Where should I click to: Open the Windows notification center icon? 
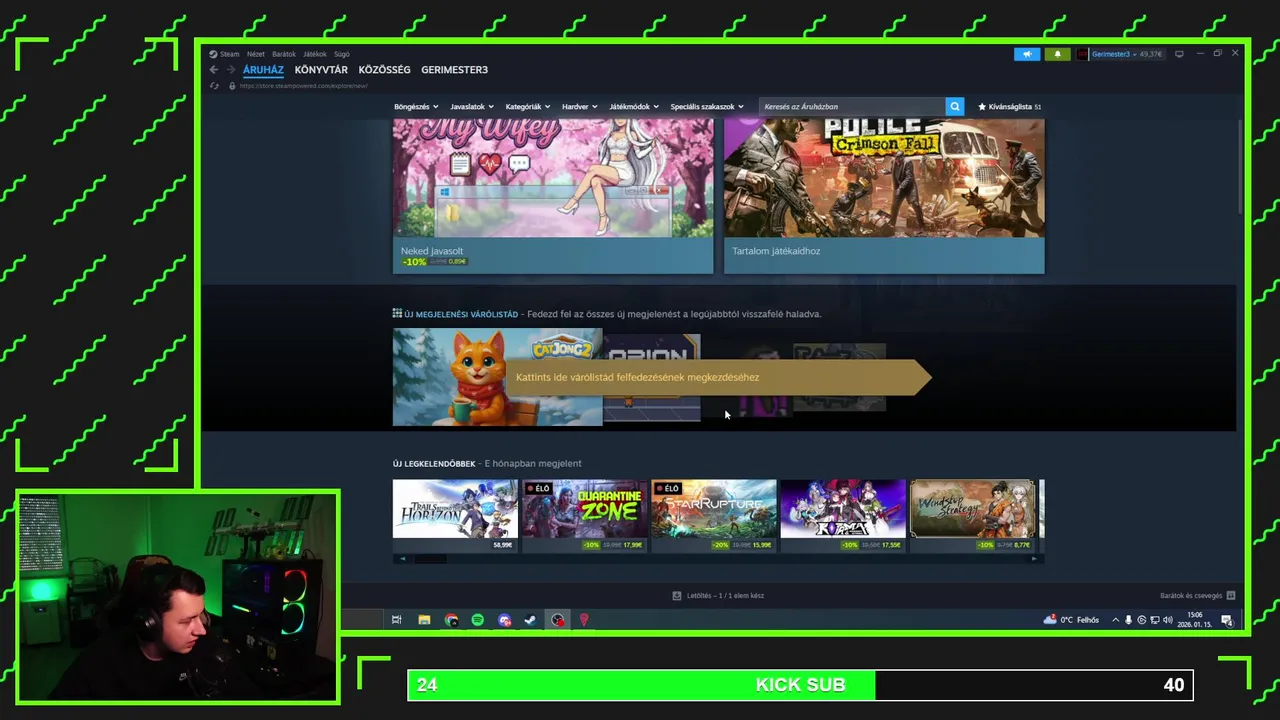[x=1227, y=620]
